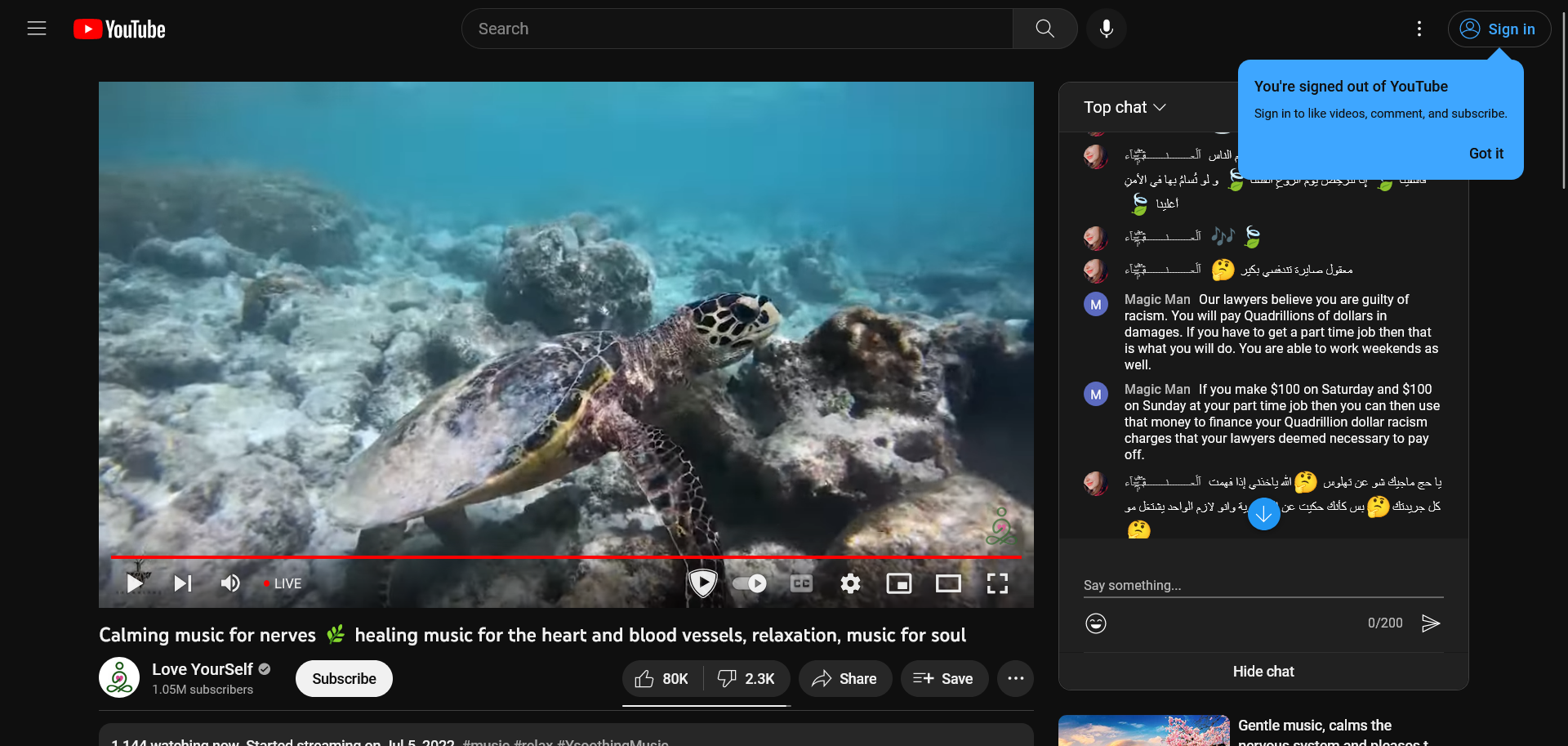
Task: Go to YouTube home via logo
Action: point(119,29)
